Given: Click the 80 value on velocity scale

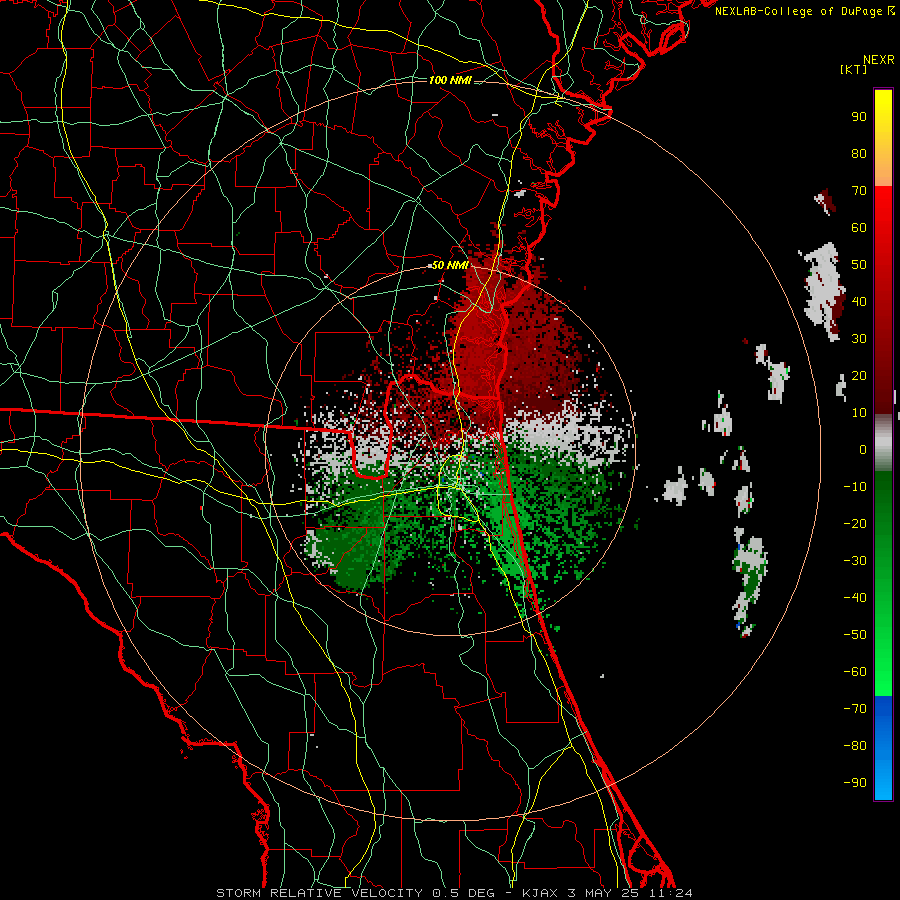Looking at the screenshot, I should (x=859, y=154).
